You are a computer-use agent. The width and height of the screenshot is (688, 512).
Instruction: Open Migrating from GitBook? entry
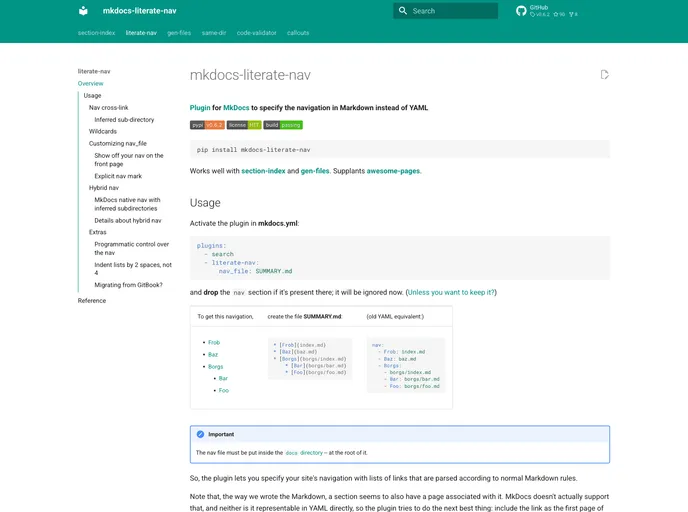[x=129, y=285]
